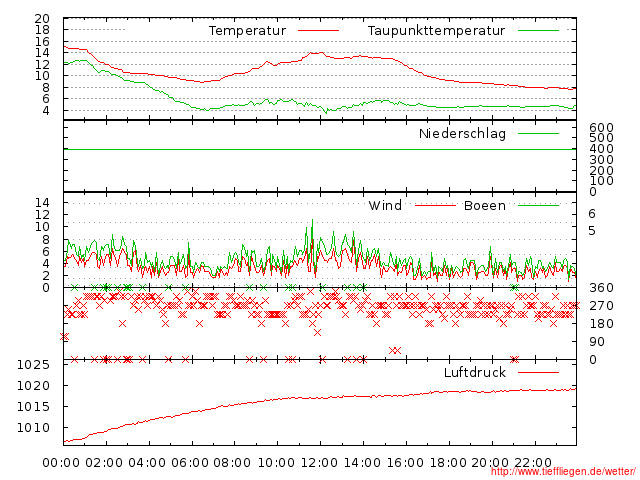Click the 500 precipitation axis value
Viewport: 640px width, 480px height.
point(601,138)
